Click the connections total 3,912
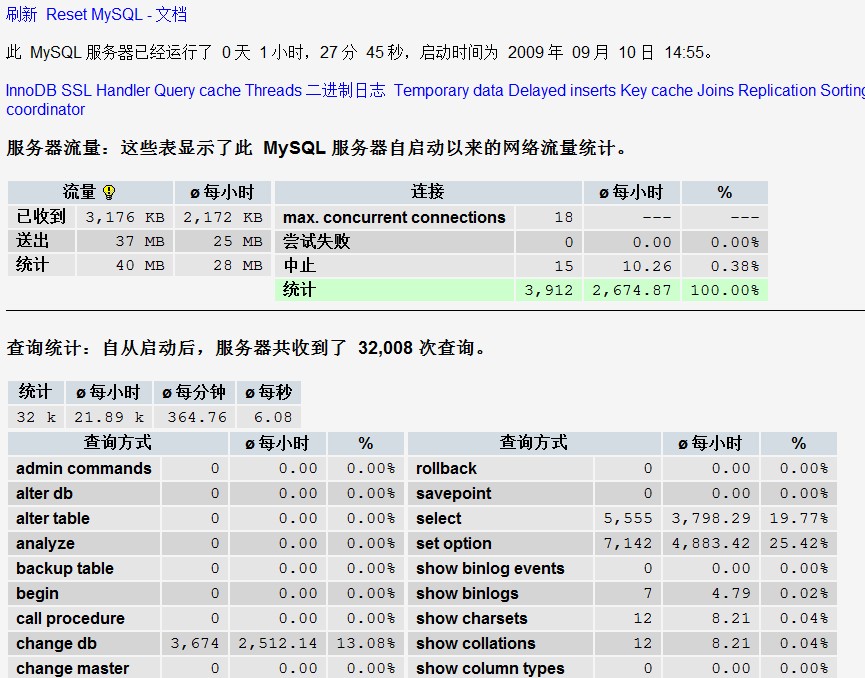This screenshot has height=678, width=865. tap(549, 290)
